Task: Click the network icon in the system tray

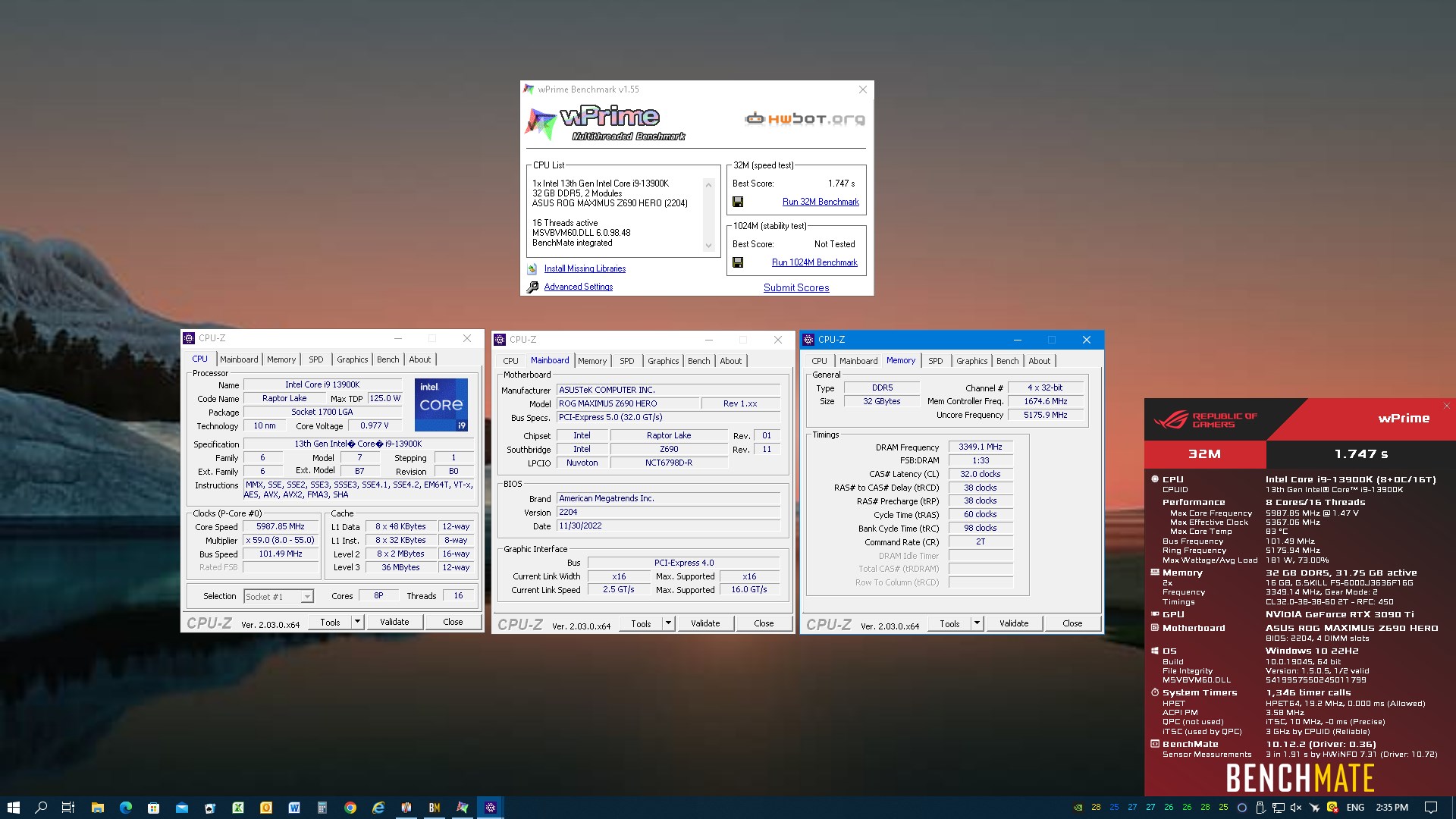Action: pos(1279,808)
